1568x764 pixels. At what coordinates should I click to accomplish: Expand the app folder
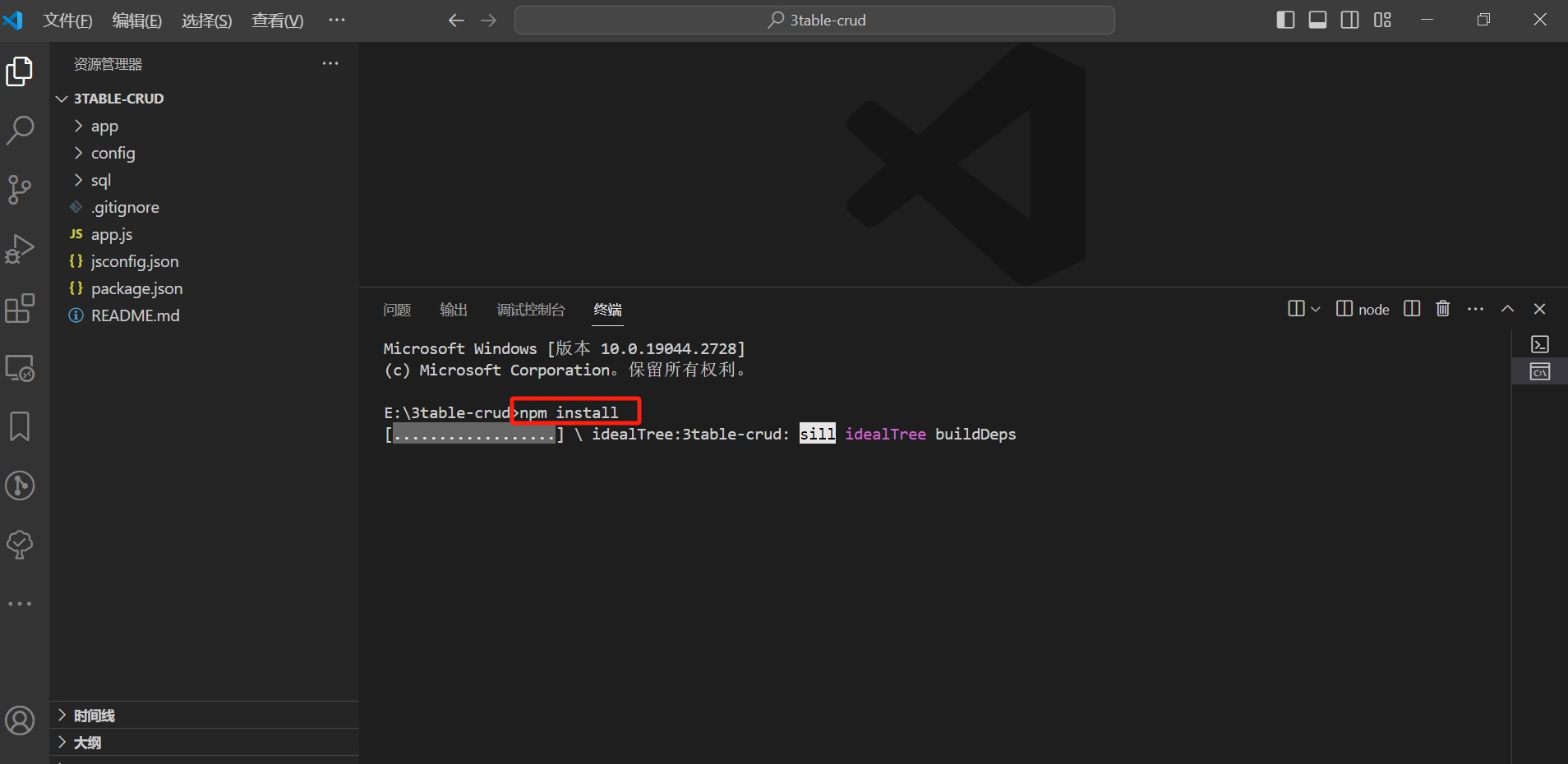[104, 126]
